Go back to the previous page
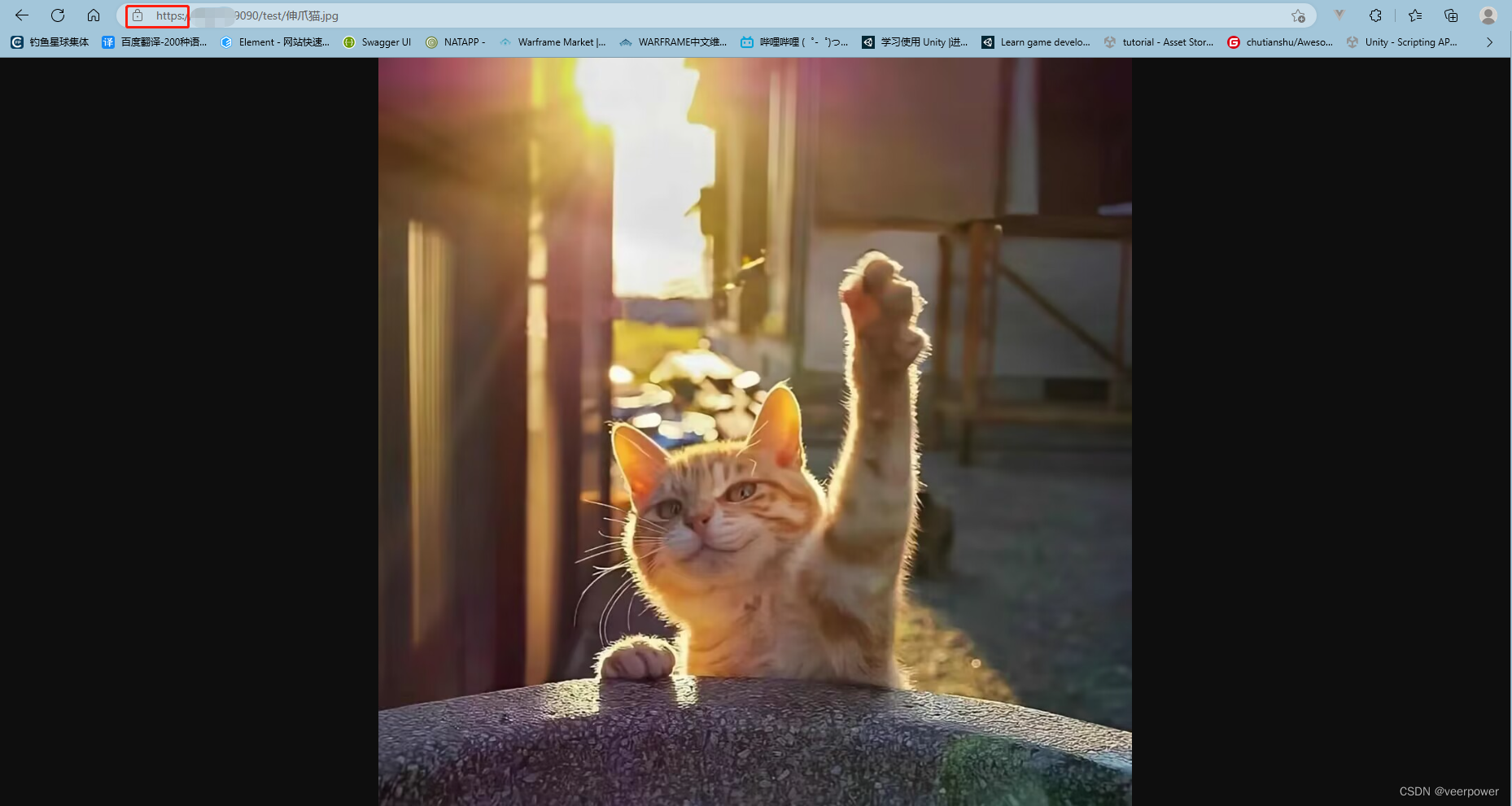The width and height of the screenshot is (1512, 806). 22,15
